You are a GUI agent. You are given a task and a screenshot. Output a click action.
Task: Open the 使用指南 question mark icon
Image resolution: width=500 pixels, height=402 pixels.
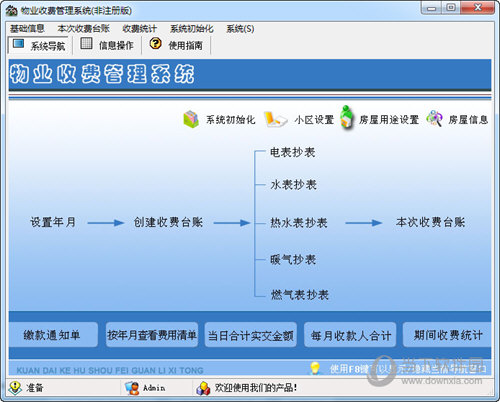(155, 43)
